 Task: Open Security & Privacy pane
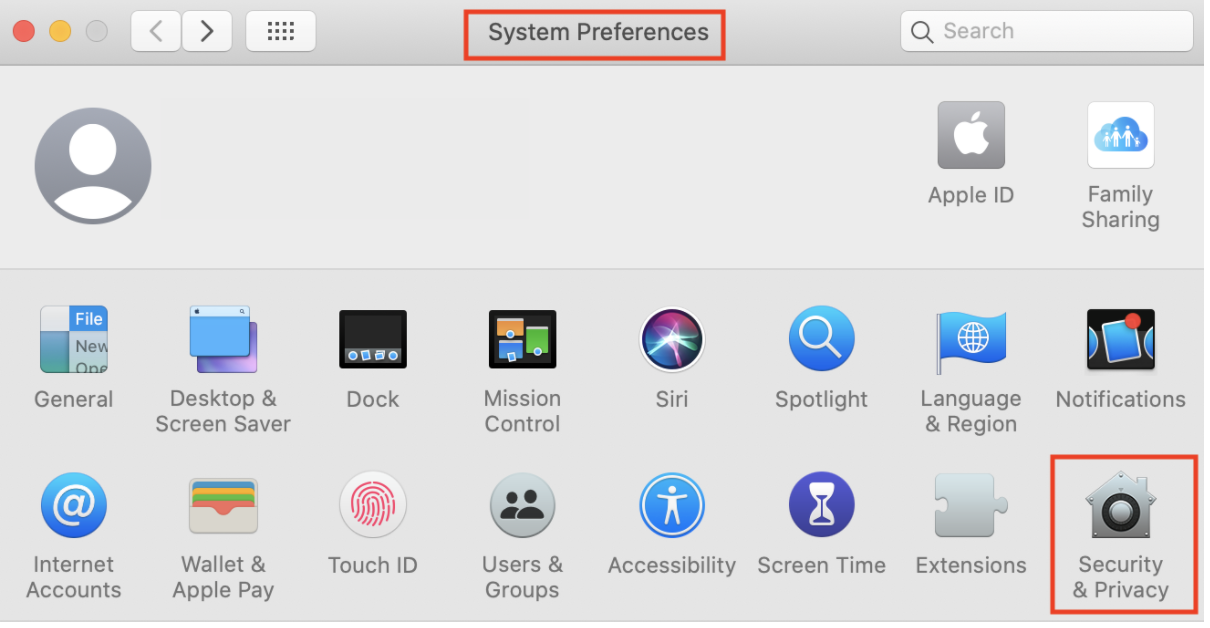tap(1120, 507)
